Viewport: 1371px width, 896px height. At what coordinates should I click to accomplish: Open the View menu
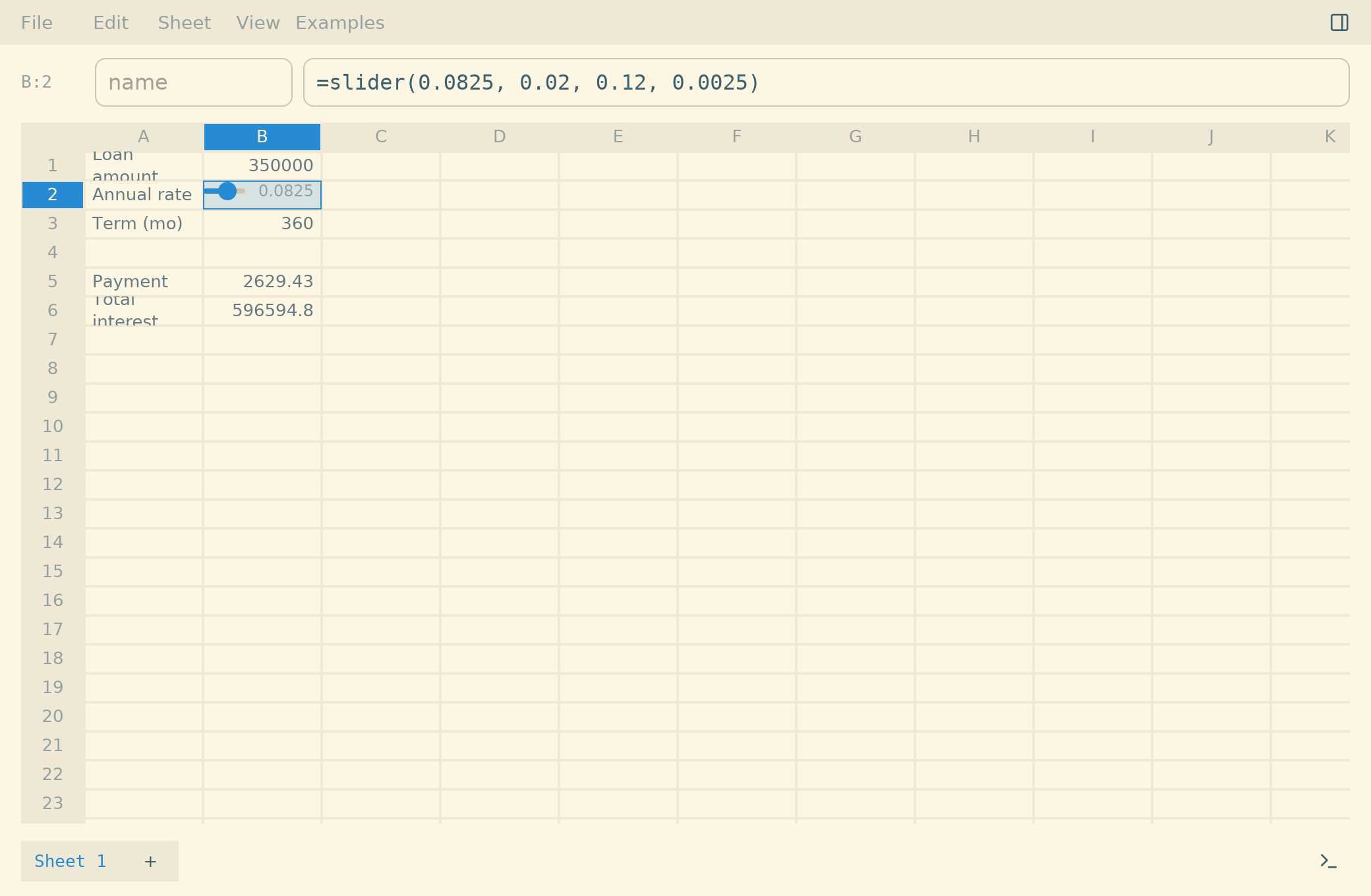pyautogui.click(x=258, y=23)
